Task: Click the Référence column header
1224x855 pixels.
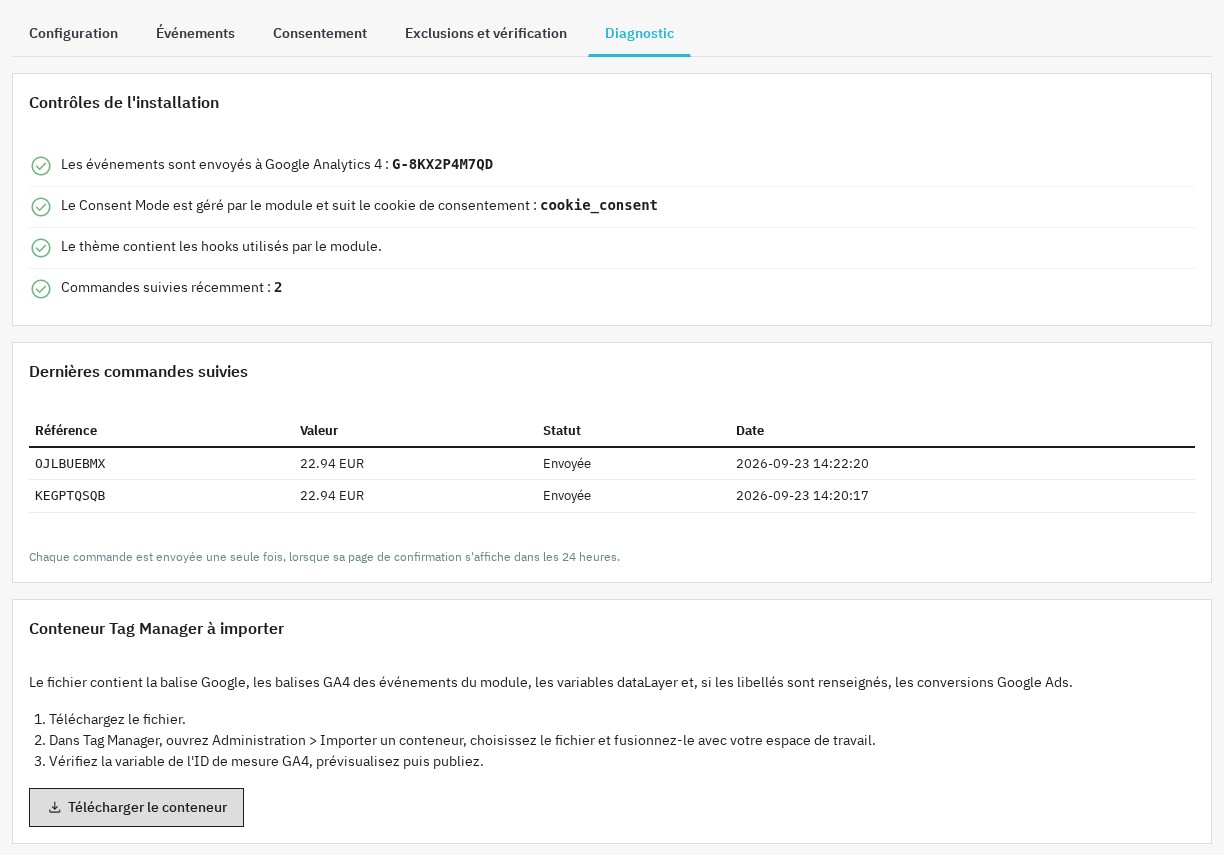Action: tap(66, 430)
